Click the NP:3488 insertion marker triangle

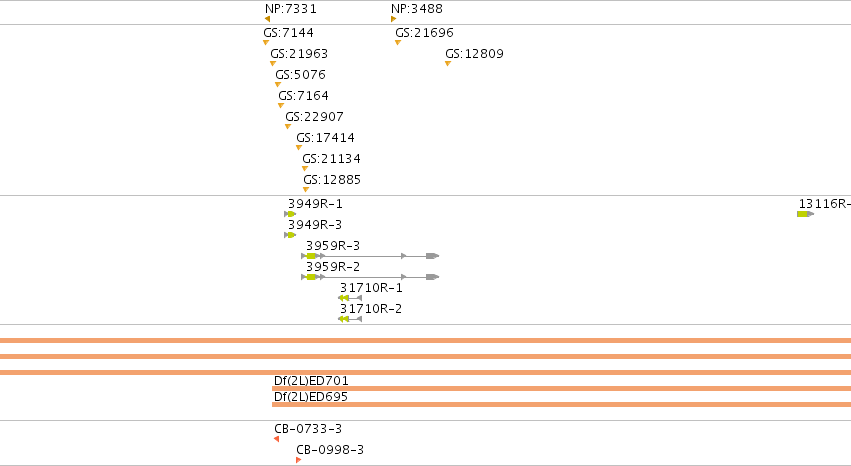[393, 19]
